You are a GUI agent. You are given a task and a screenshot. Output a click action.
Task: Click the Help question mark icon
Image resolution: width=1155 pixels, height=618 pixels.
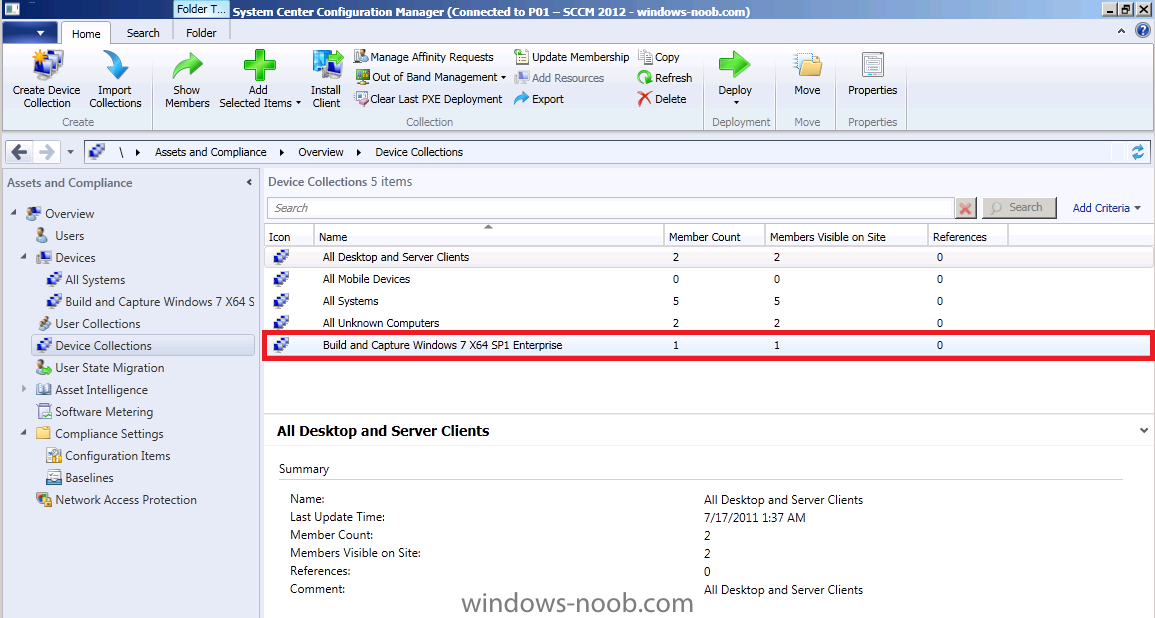tap(1142, 31)
